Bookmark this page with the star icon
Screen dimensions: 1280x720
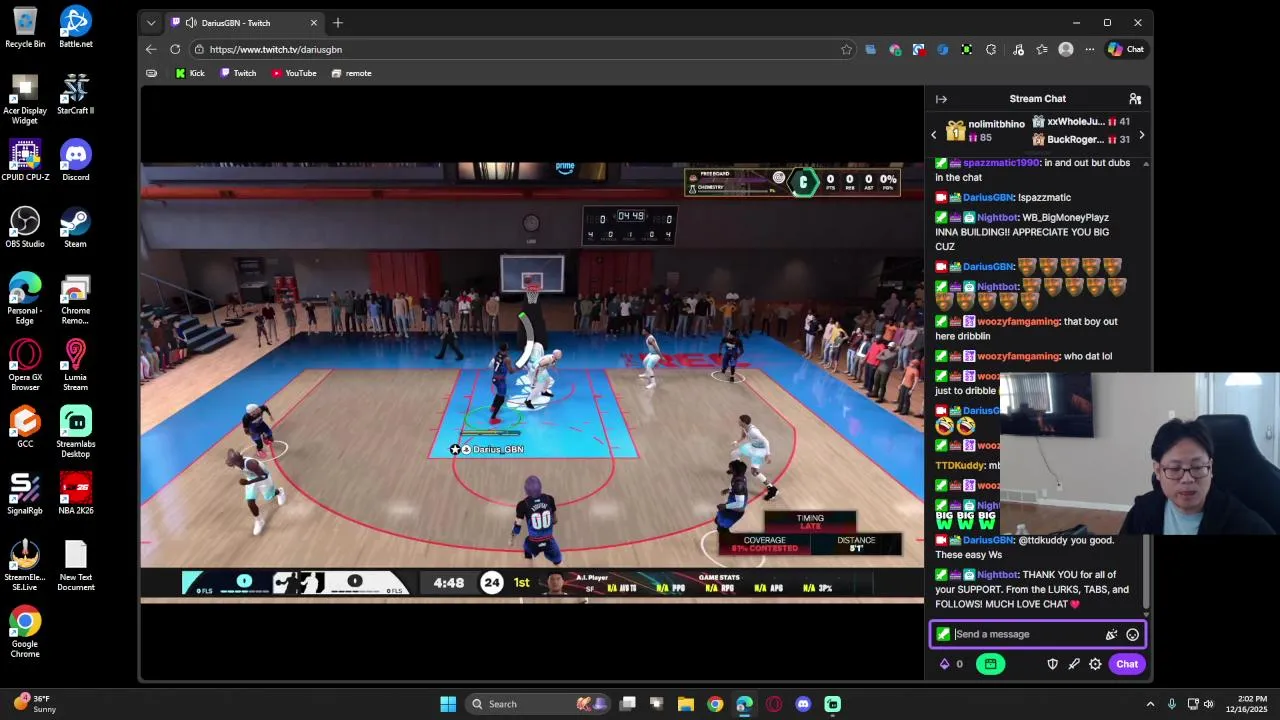[x=847, y=49]
